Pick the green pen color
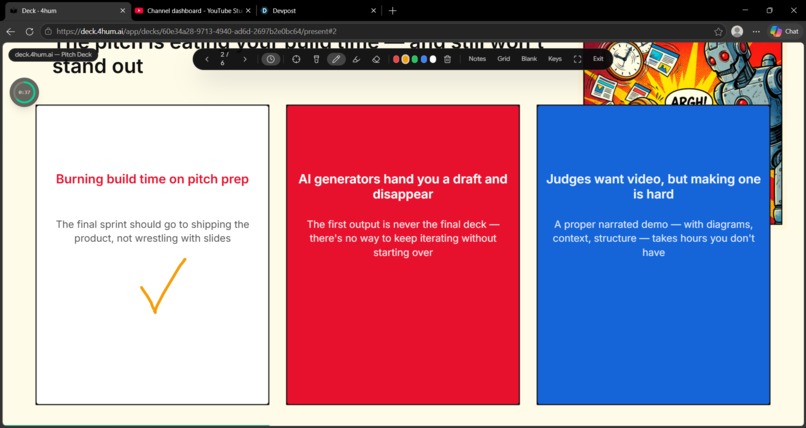Image resolution: width=806 pixels, height=428 pixels. (414, 59)
